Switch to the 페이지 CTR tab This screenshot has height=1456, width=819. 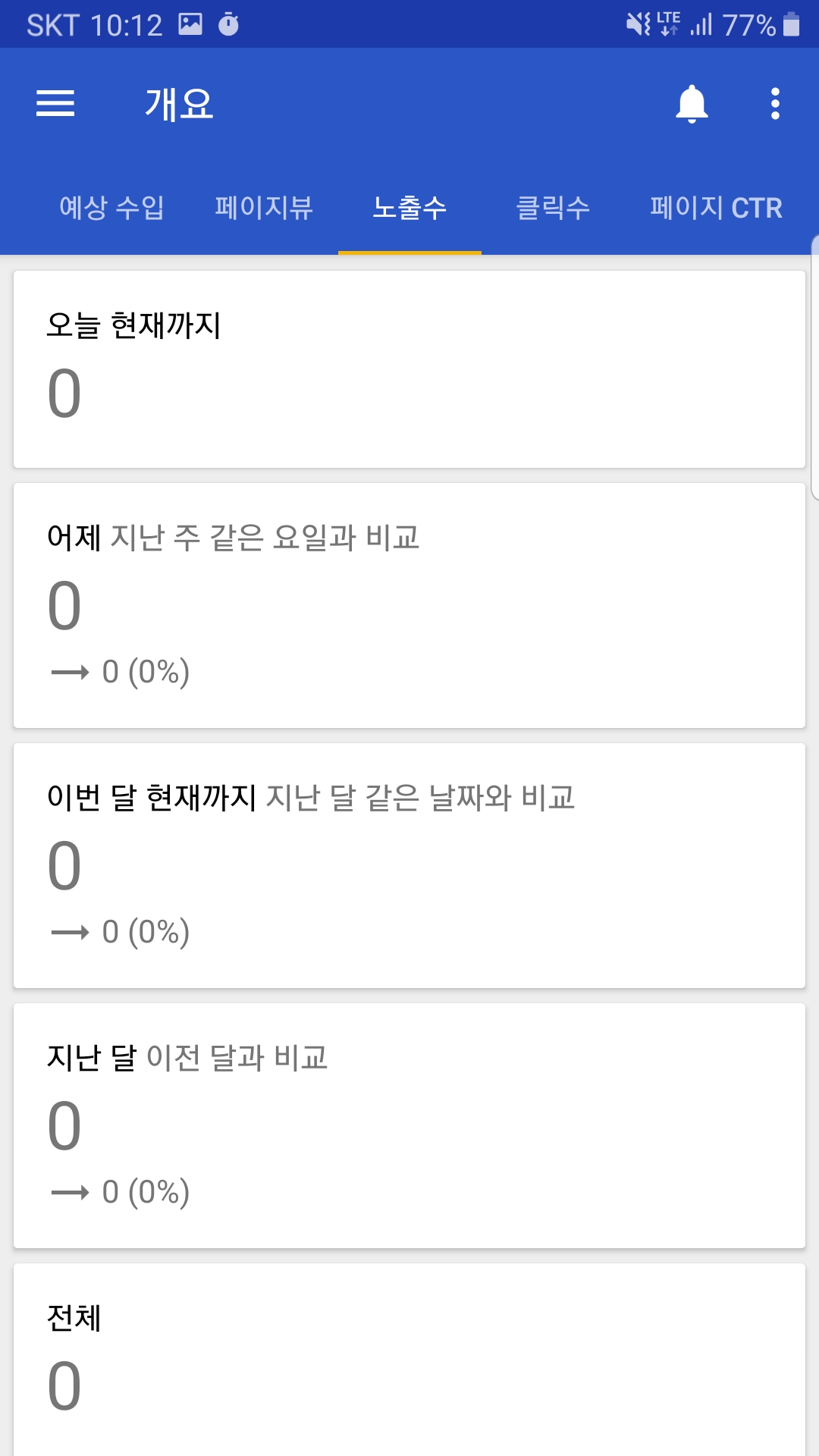716,207
